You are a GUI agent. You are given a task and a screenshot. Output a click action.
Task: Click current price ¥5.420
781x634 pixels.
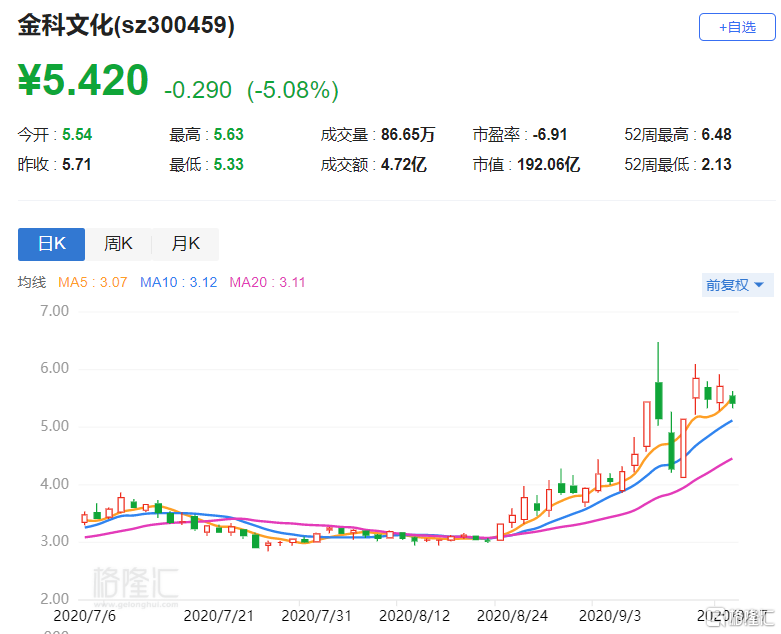(83, 80)
